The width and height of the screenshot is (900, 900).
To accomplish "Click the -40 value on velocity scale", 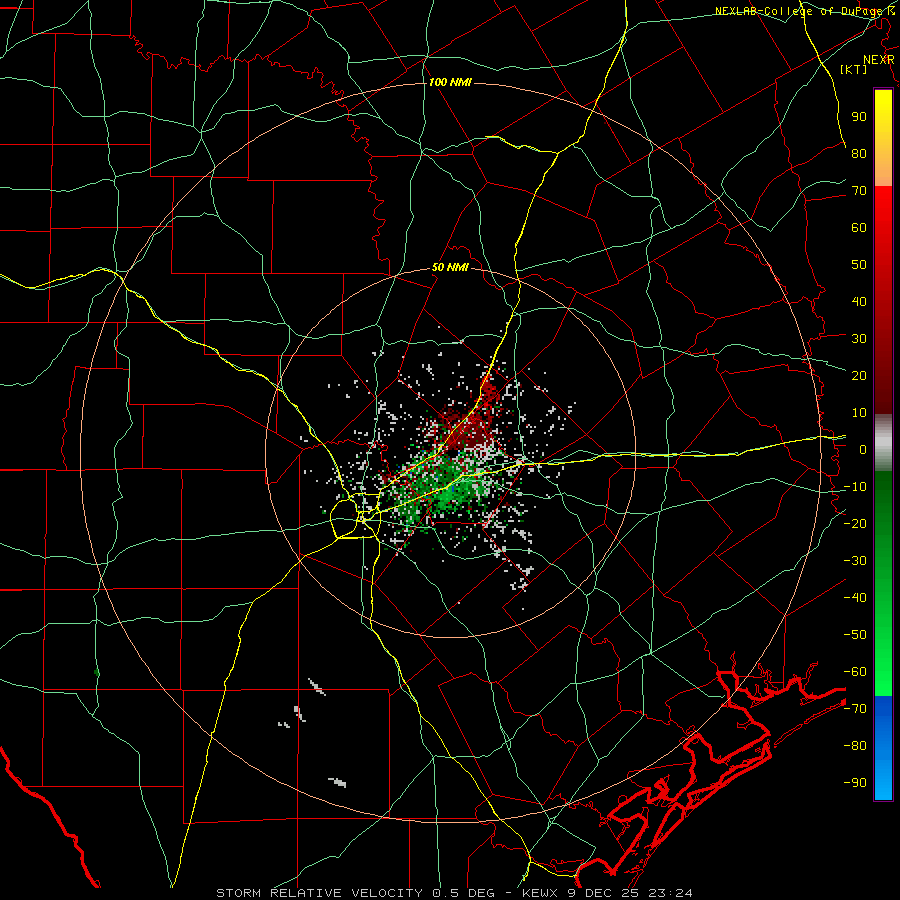I will click(x=855, y=598).
